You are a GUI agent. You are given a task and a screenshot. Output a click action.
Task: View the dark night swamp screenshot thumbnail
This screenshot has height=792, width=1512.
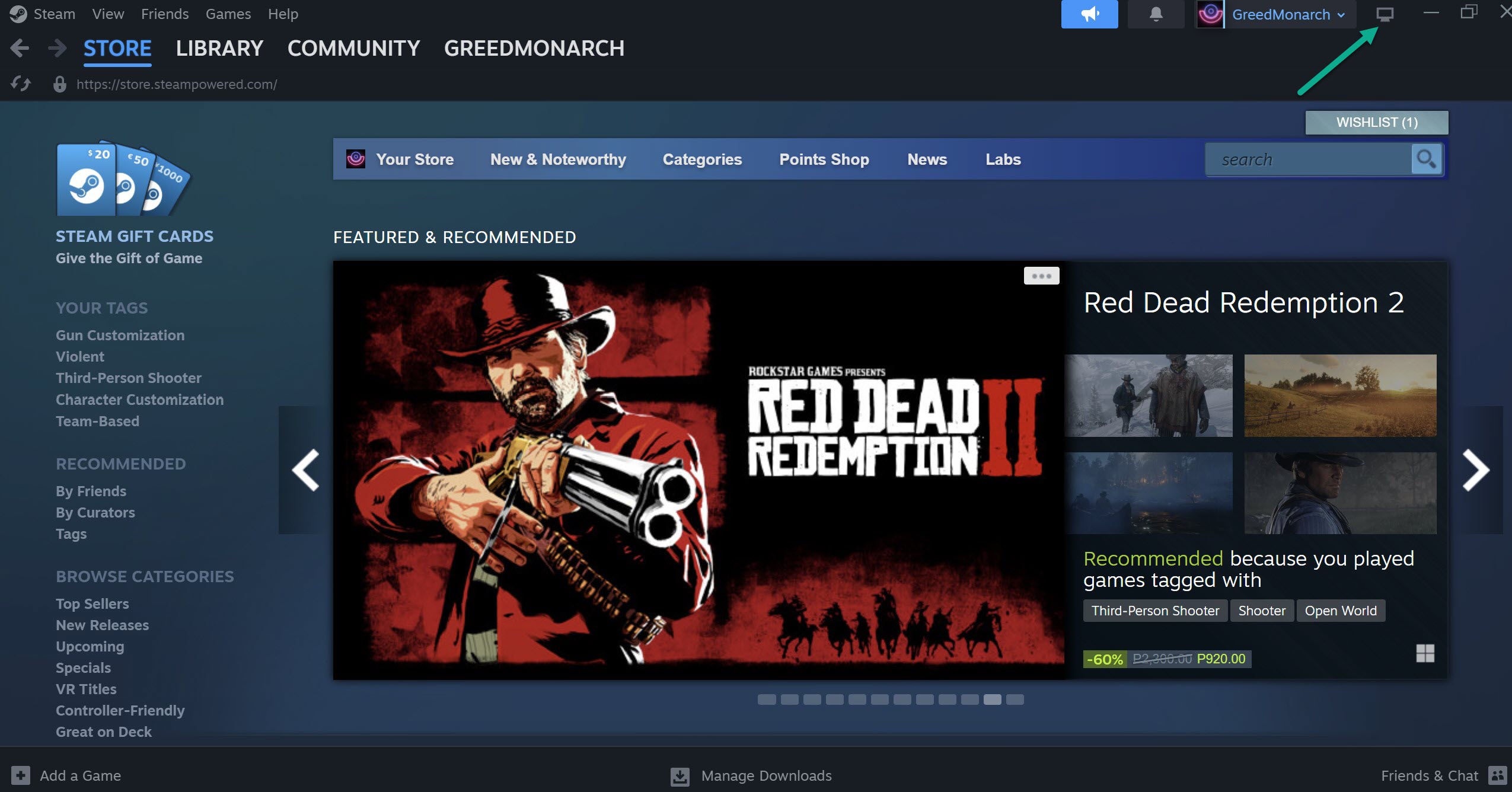(x=1149, y=493)
